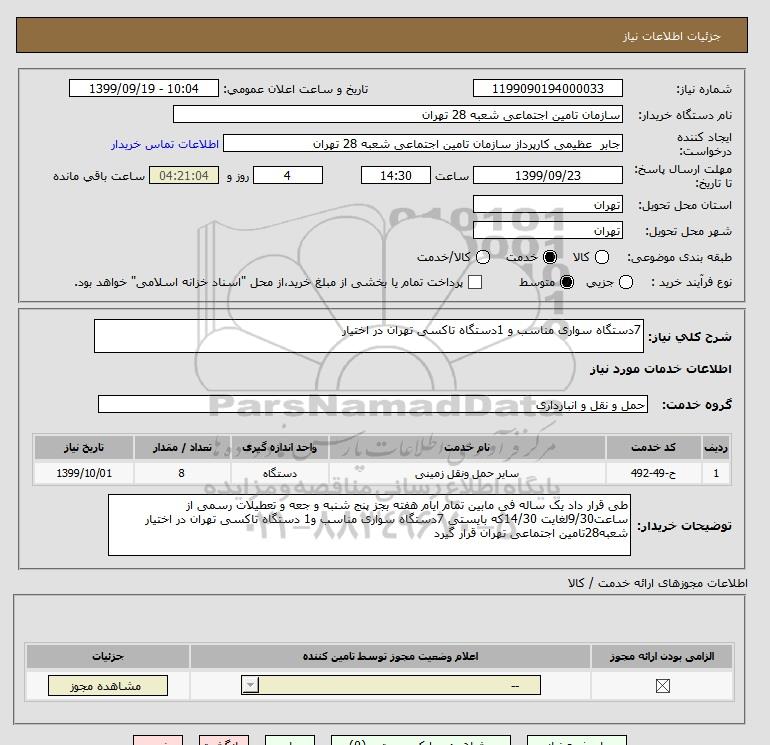Tick the اسناد خزانه اسلامی payment checkbox
Screen dimensions: 770x745
click(475, 282)
